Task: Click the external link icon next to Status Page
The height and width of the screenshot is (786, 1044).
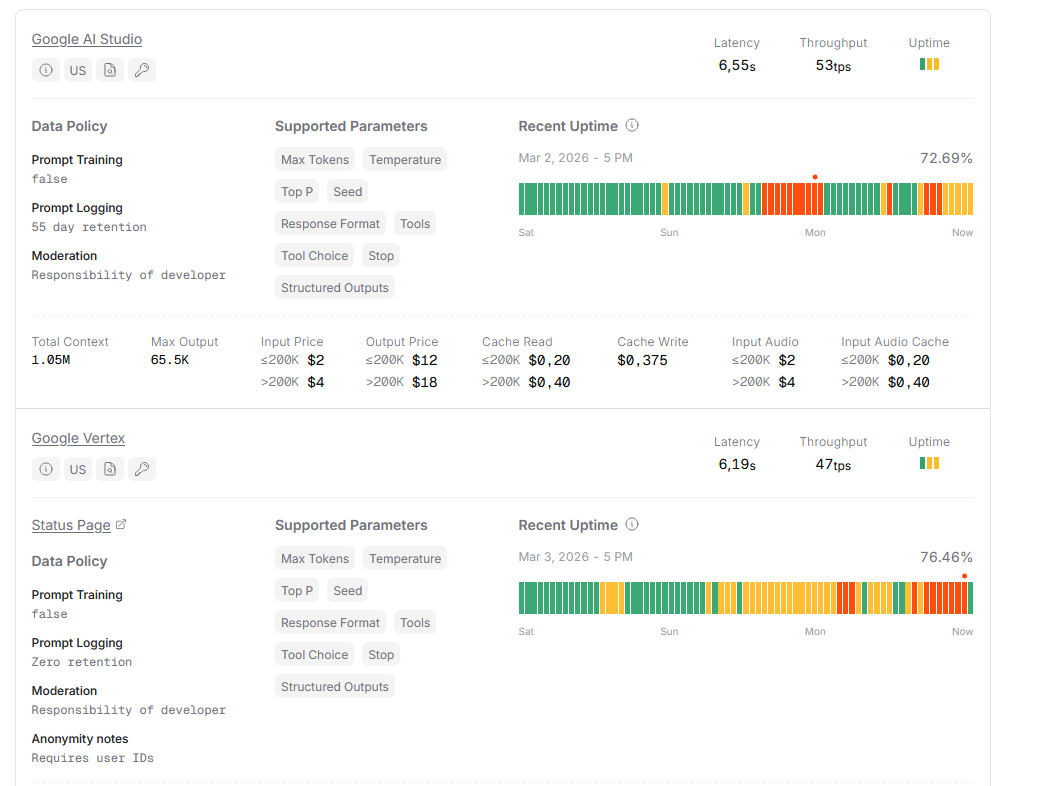Action: 121,525
